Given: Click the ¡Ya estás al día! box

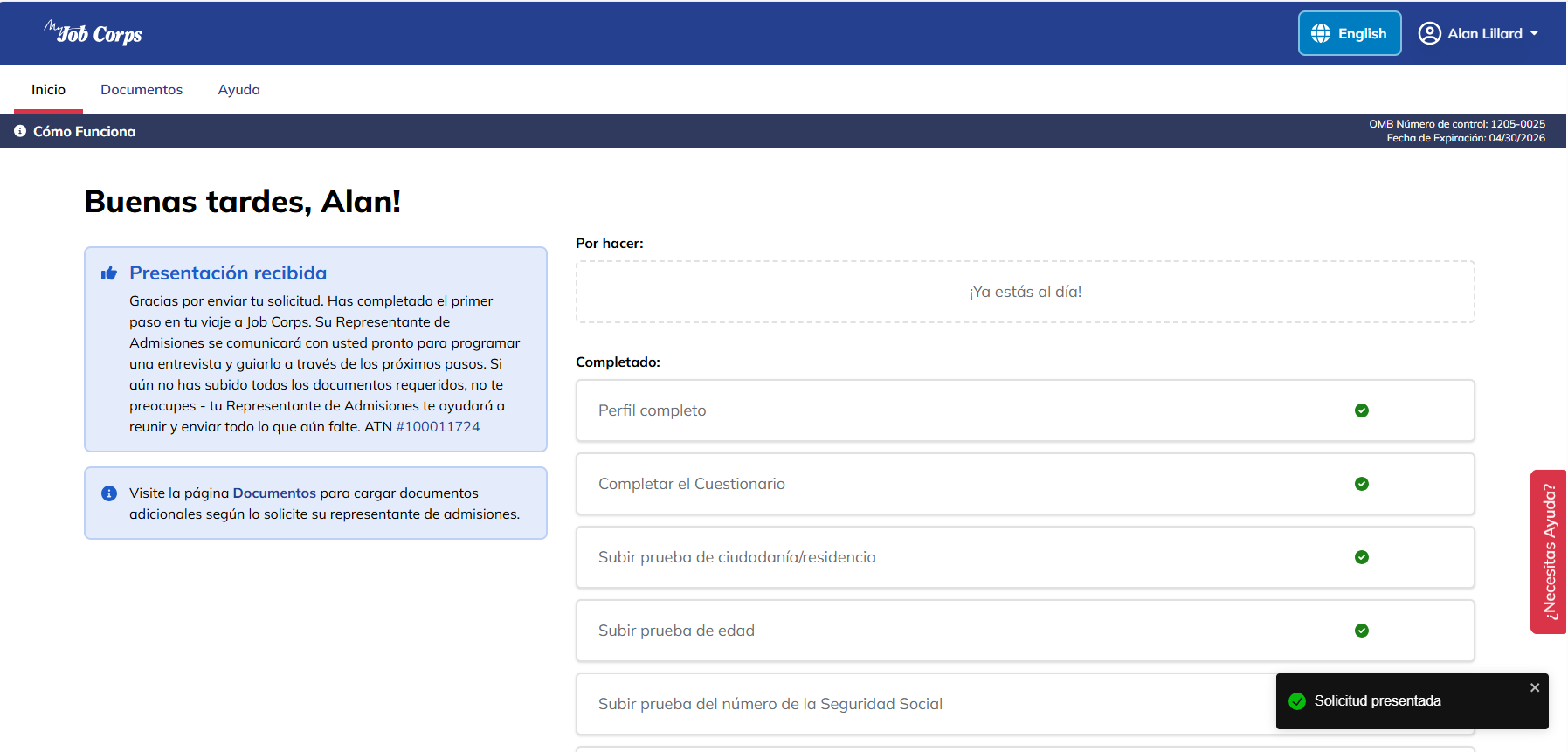Looking at the screenshot, I should [x=1025, y=292].
